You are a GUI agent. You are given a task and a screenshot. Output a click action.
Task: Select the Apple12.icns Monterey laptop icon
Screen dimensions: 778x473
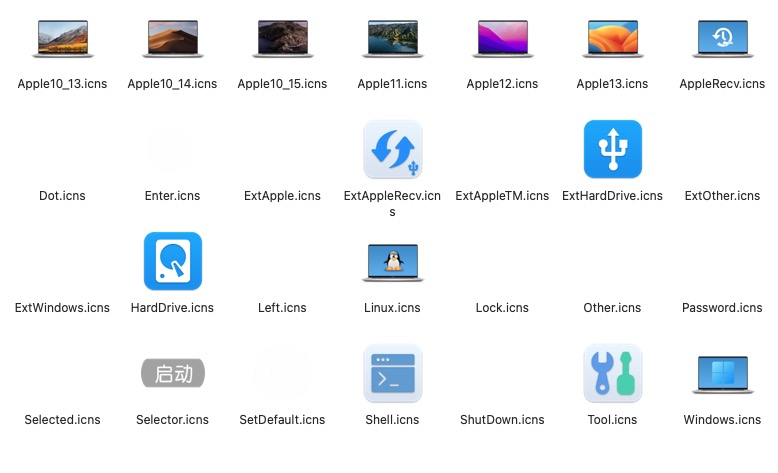(x=502, y=38)
